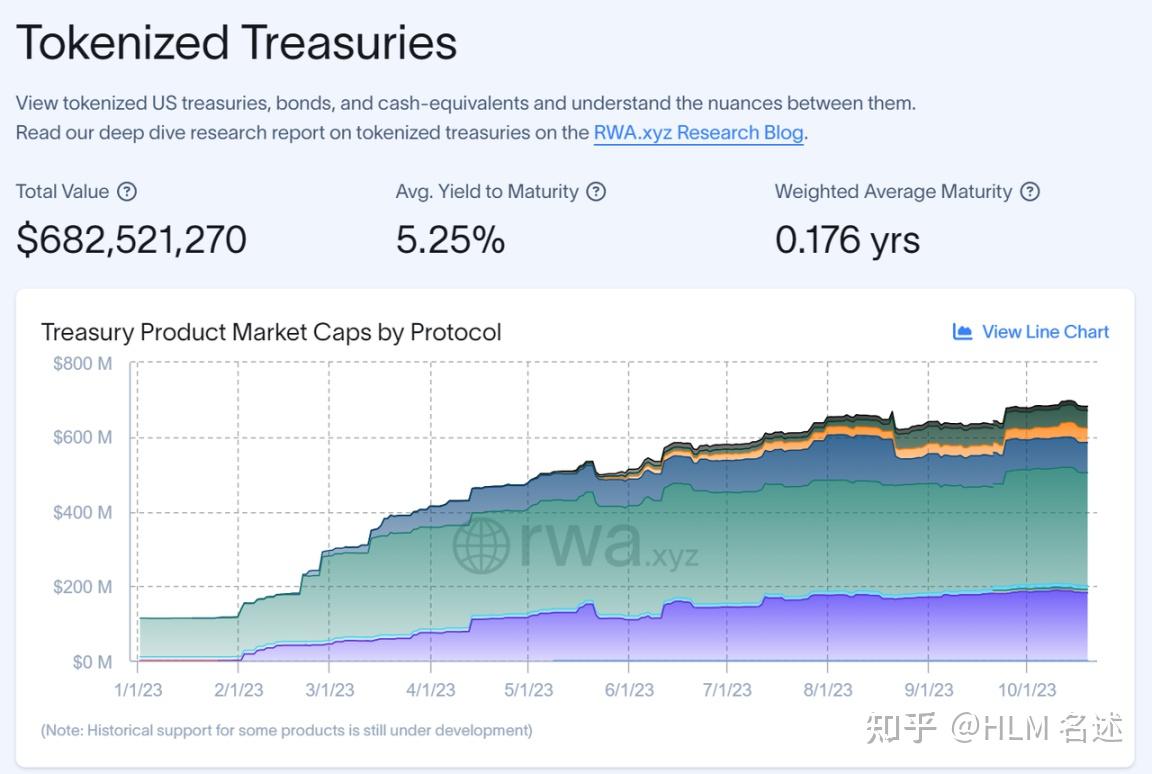Viewport: 1152px width, 774px height.
Task: Click the Tokenized Treasuries page heading
Action: click(237, 43)
